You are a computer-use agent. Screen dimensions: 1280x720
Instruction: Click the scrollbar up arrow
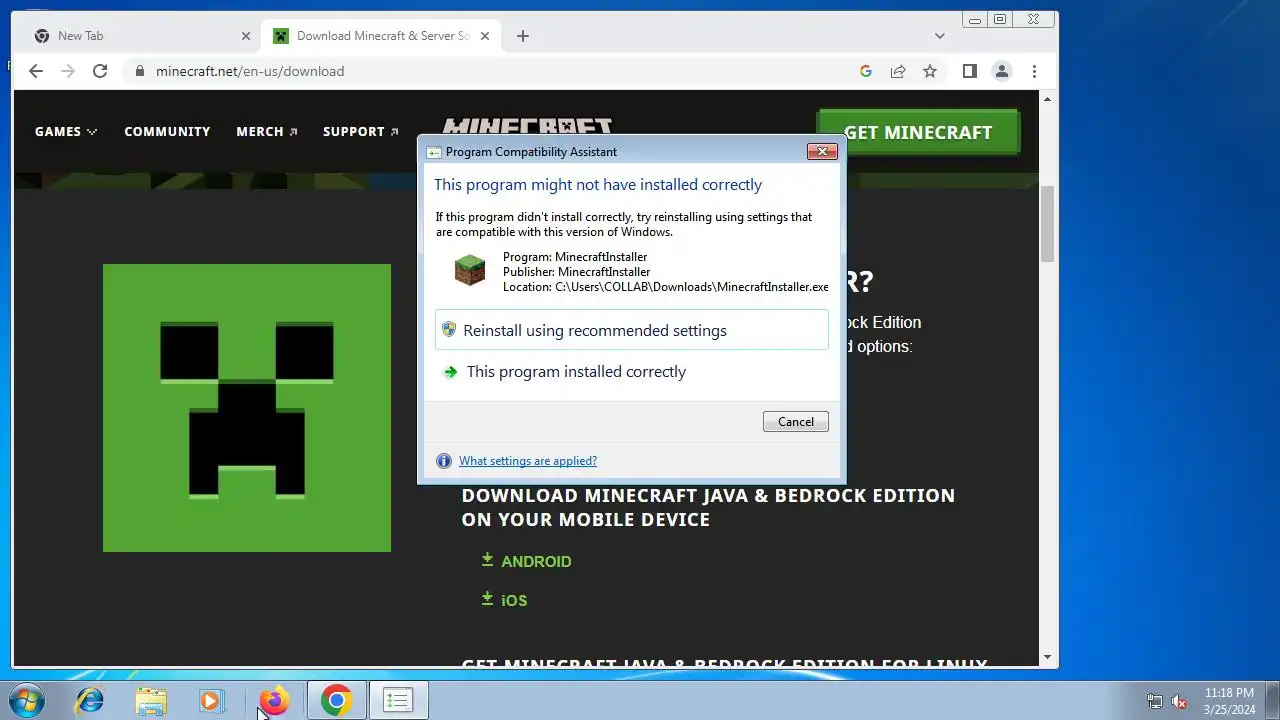[1048, 98]
